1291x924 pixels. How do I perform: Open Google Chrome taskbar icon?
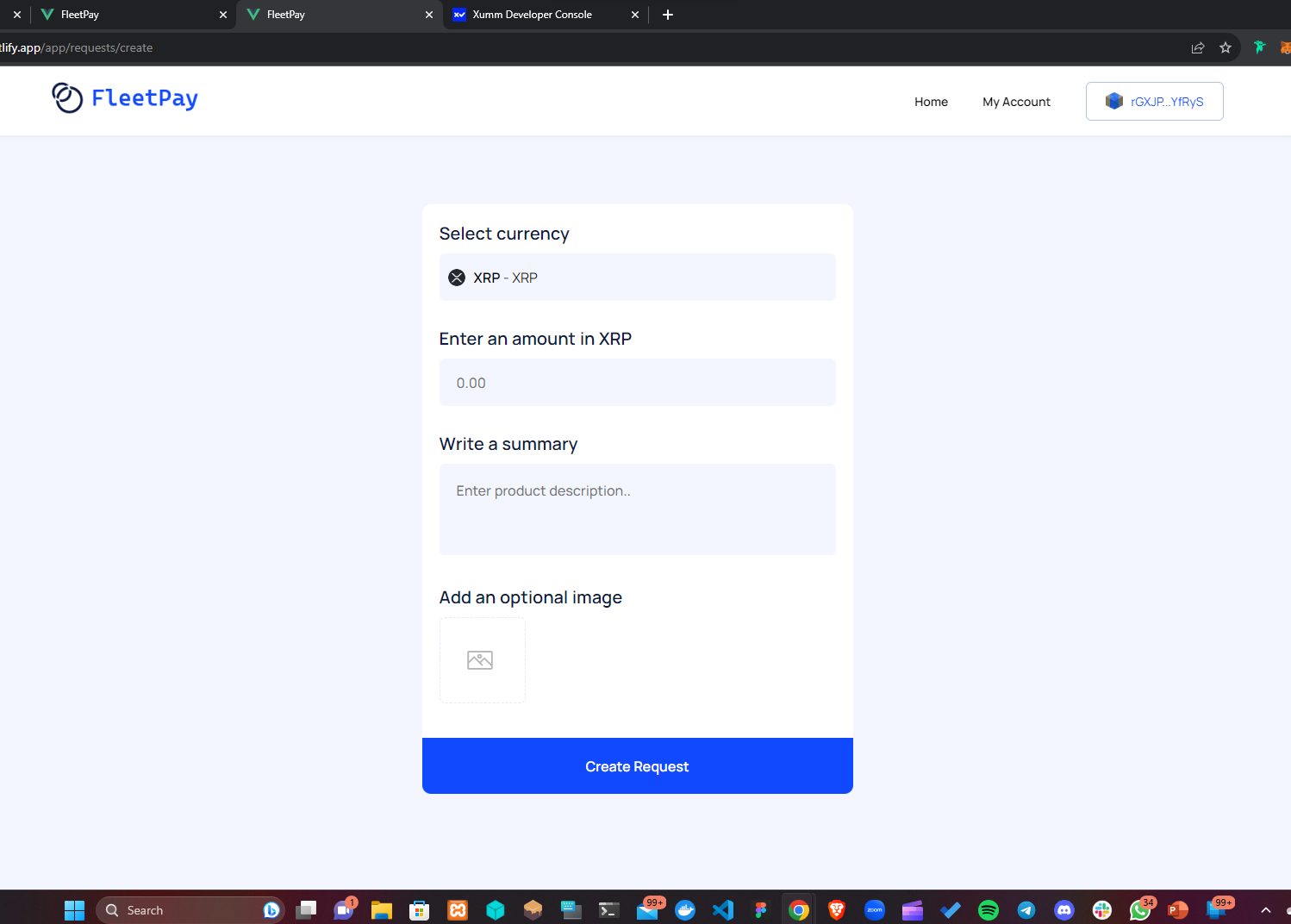click(799, 910)
